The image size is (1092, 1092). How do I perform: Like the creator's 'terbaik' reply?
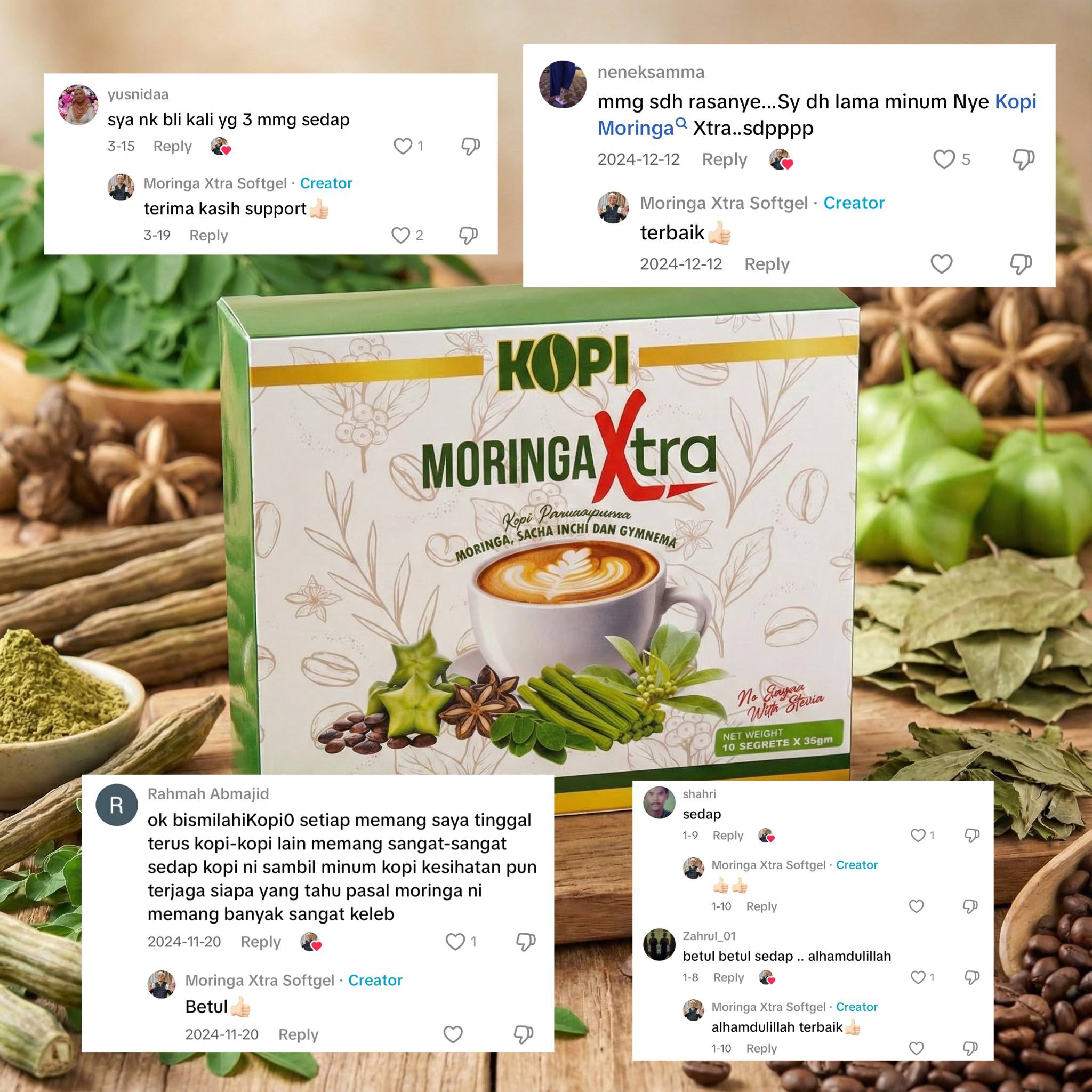(941, 264)
